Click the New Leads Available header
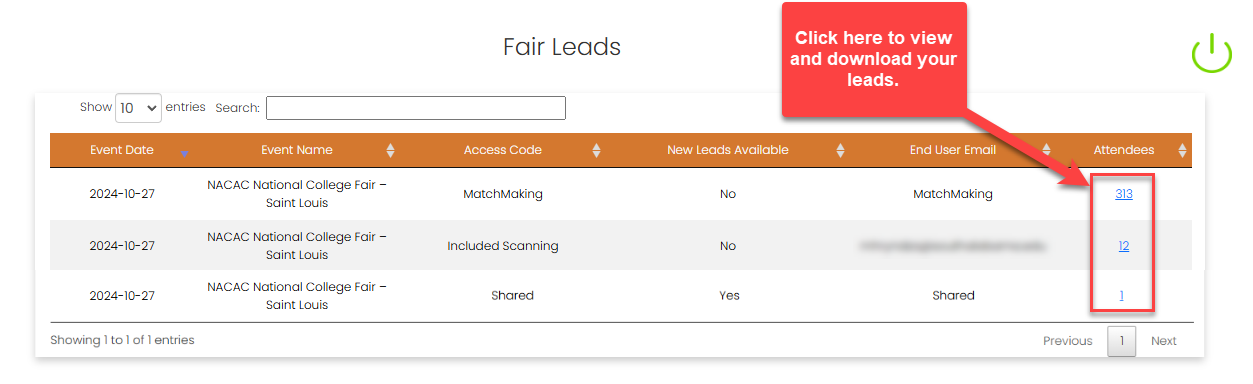Image resolution: width=1253 pixels, height=384 pixels. tap(728, 150)
